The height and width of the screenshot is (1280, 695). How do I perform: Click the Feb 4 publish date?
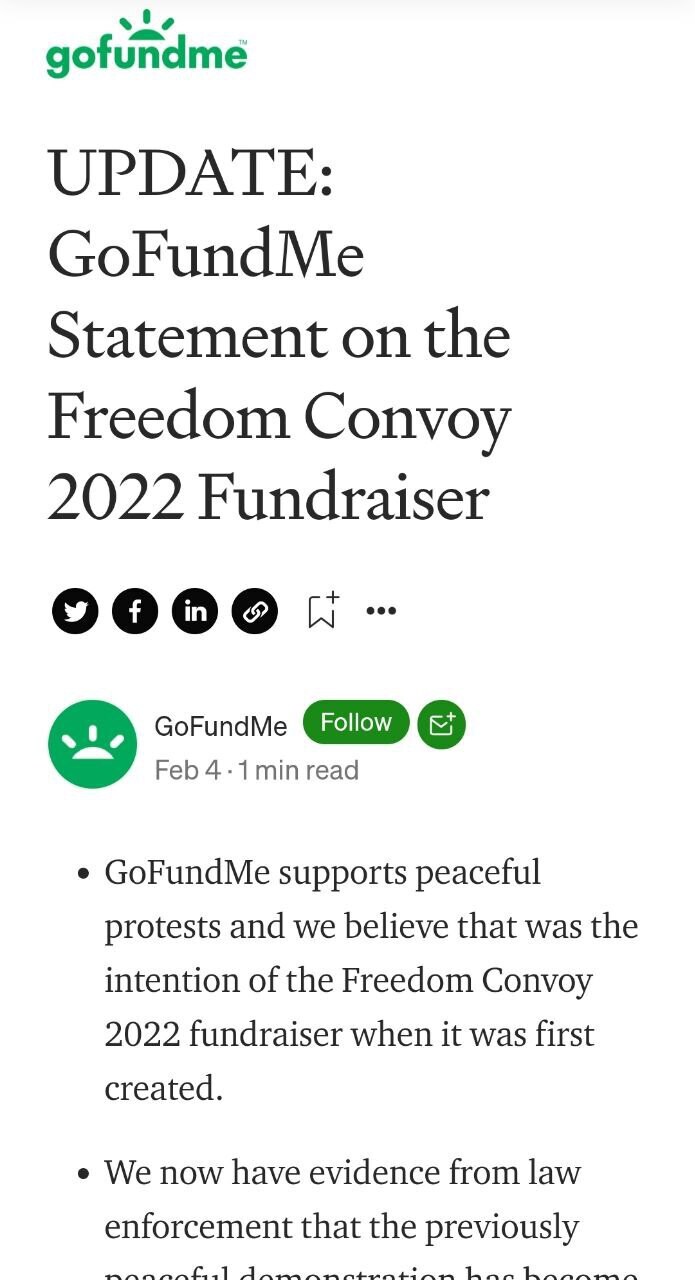[187, 770]
